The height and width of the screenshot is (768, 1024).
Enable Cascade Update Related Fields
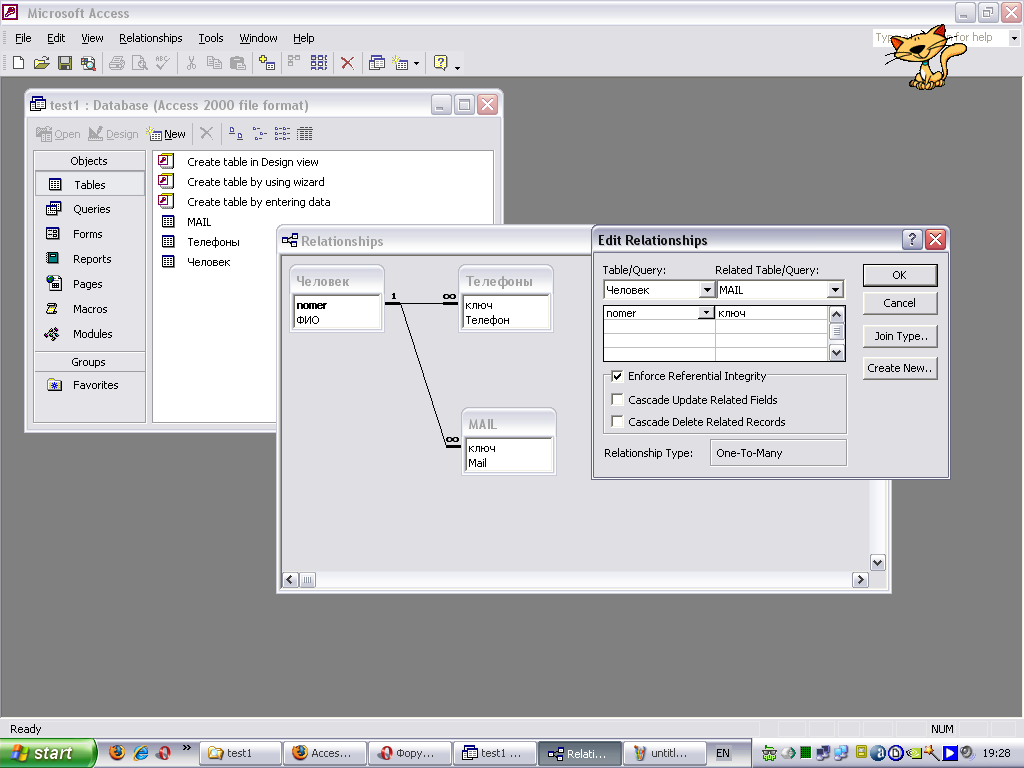click(618, 400)
